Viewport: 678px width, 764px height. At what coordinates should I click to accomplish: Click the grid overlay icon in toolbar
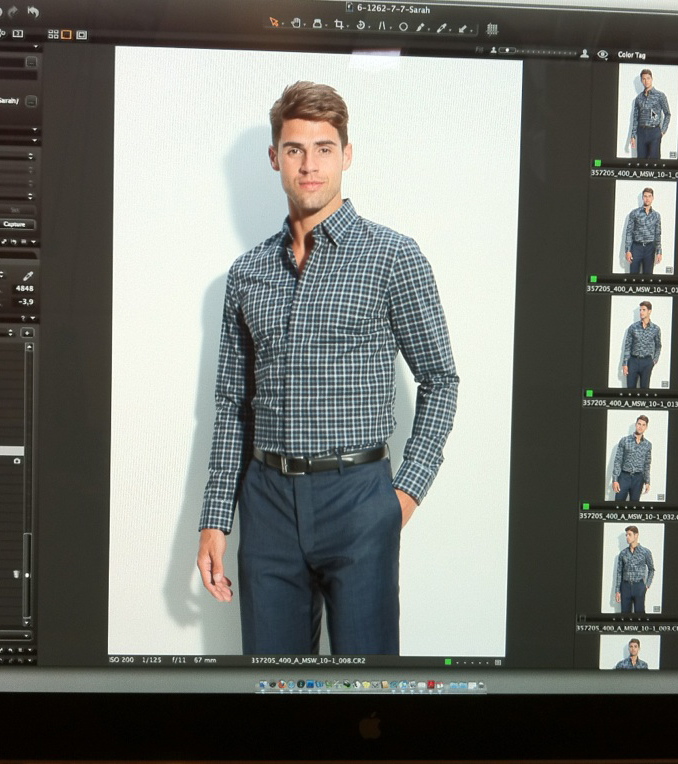(x=492, y=29)
